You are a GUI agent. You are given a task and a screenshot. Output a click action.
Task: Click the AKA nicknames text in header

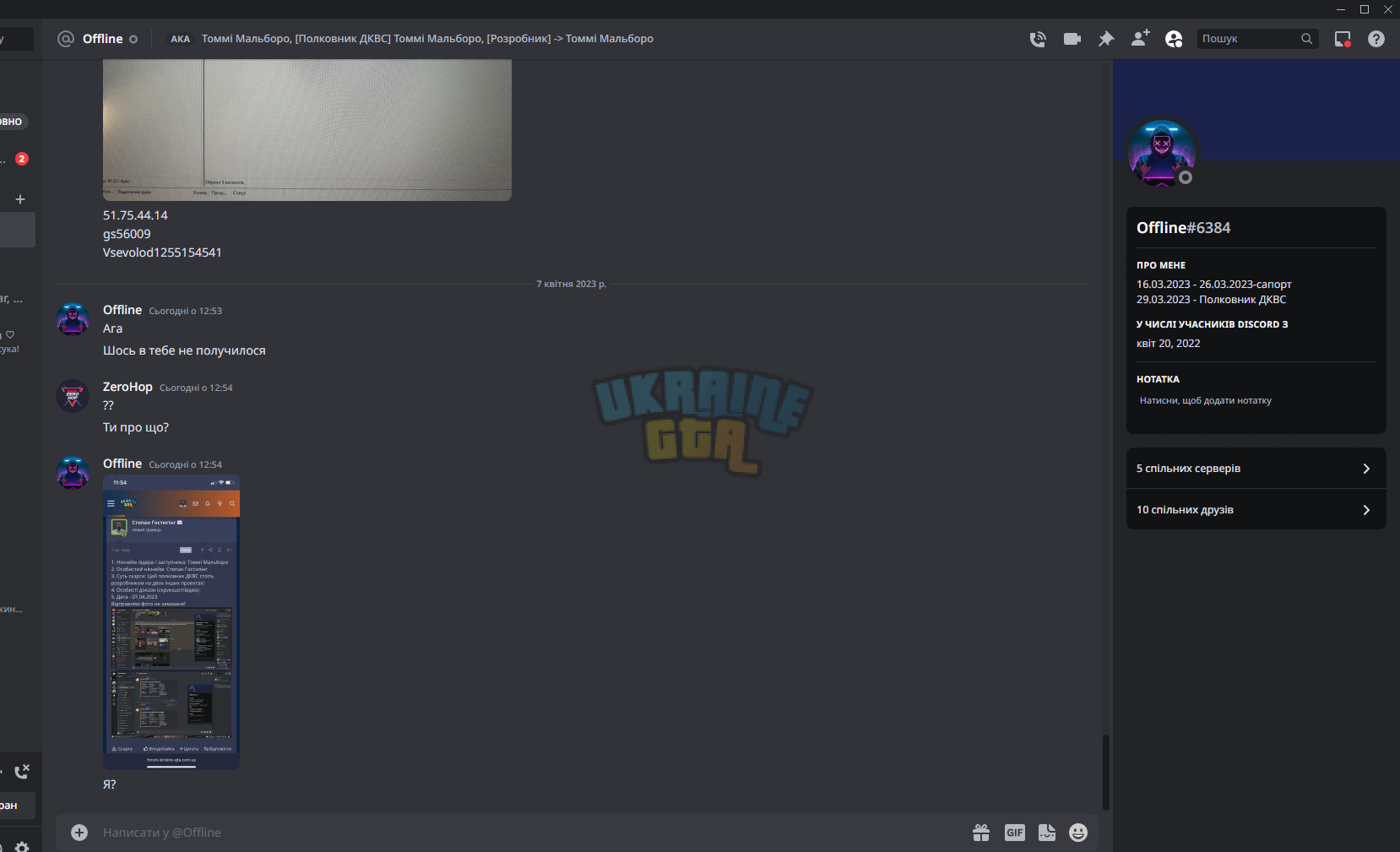coord(427,39)
